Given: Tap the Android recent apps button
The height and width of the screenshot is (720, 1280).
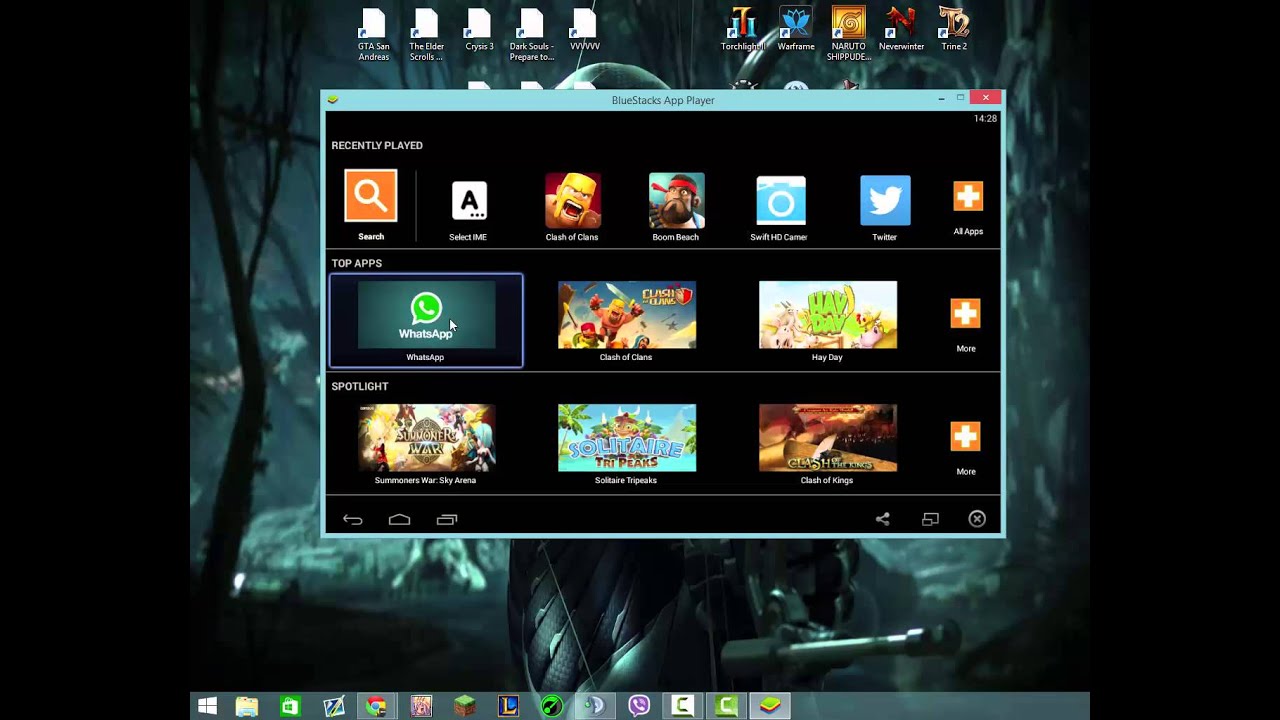Looking at the screenshot, I should [447, 519].
